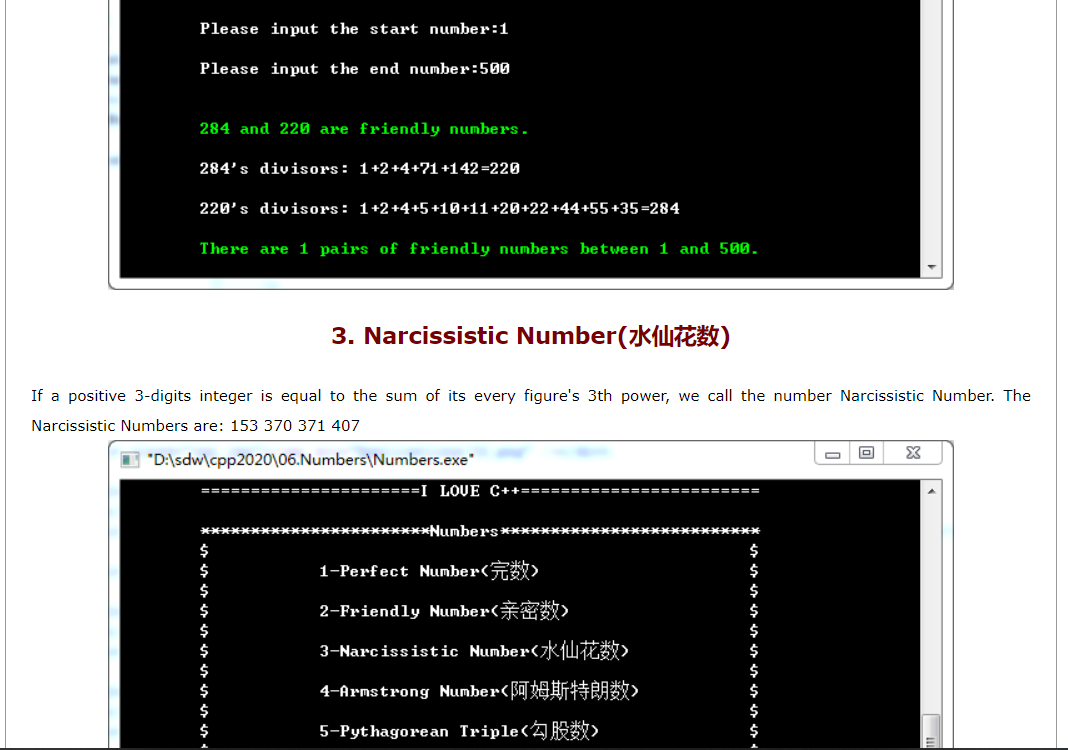Close the Numbers.exe console window
Viewport: 1068px width, 750px height.
pyautogui.click(x=913, y=453)
